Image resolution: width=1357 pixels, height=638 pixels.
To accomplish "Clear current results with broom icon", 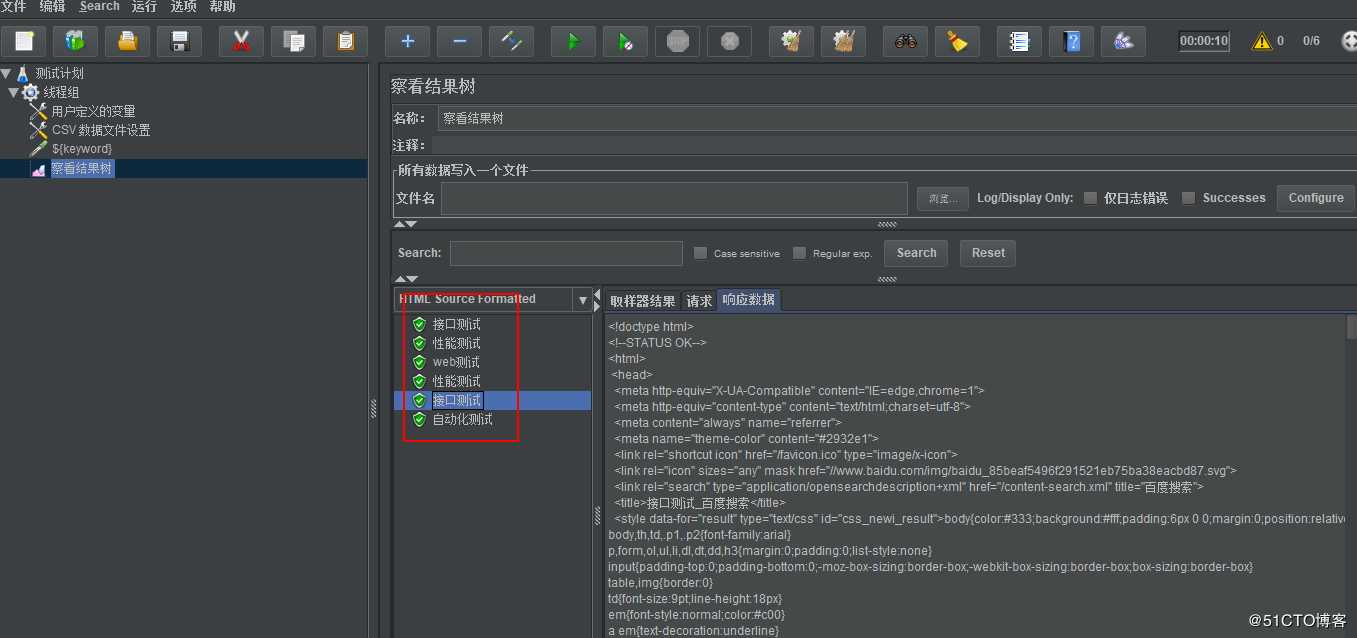I will [x=792, y=41].
